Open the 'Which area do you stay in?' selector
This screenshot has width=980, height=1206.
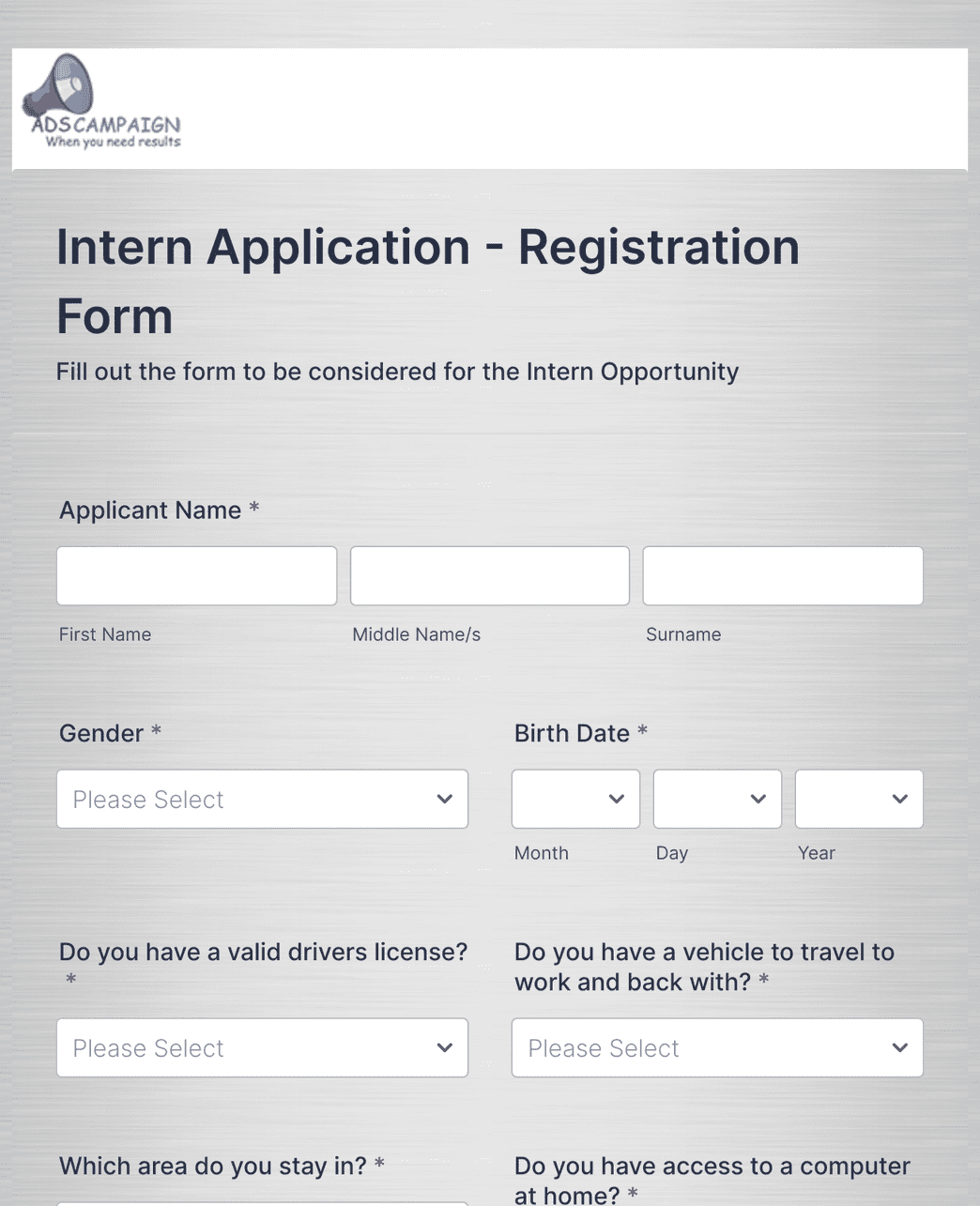pos(262,1203)
